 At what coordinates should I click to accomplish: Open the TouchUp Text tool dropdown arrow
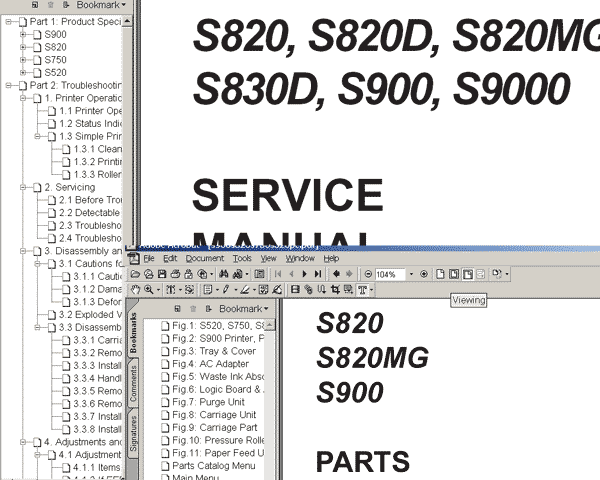coord(371,290)
